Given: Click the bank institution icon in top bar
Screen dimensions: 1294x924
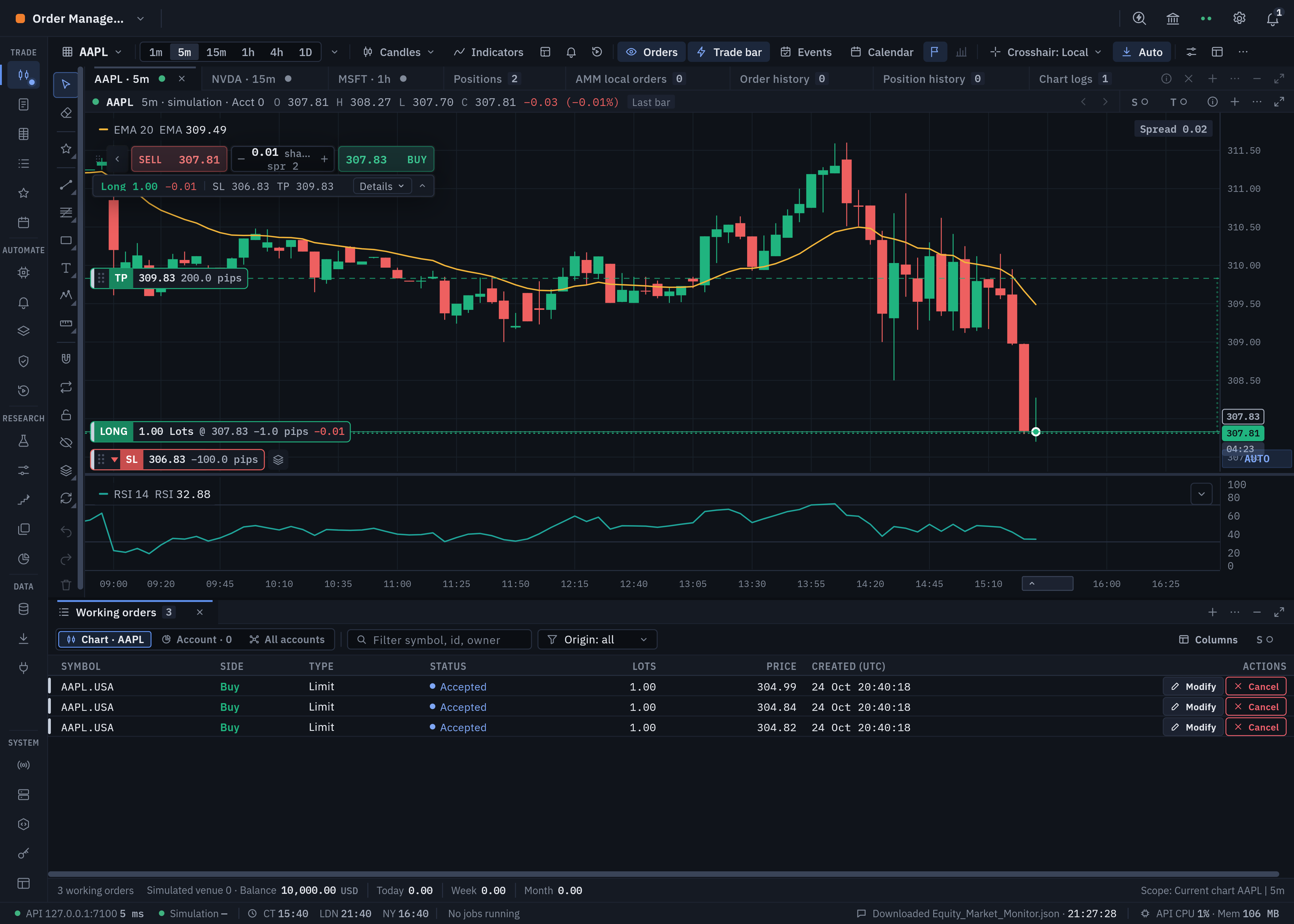Looking at the screenshot, I should (1172, 18).
